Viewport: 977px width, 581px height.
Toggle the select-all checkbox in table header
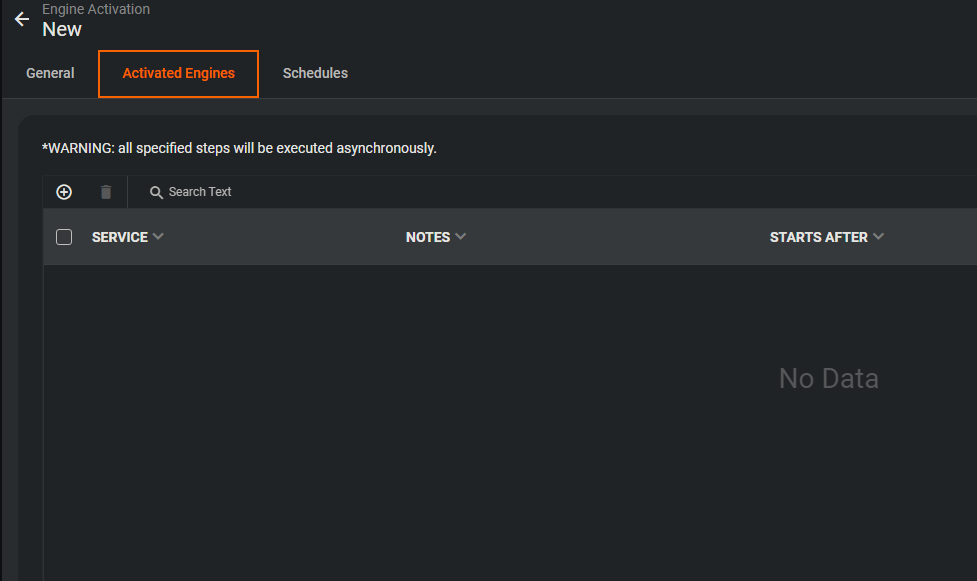click(x=64, y=237)
